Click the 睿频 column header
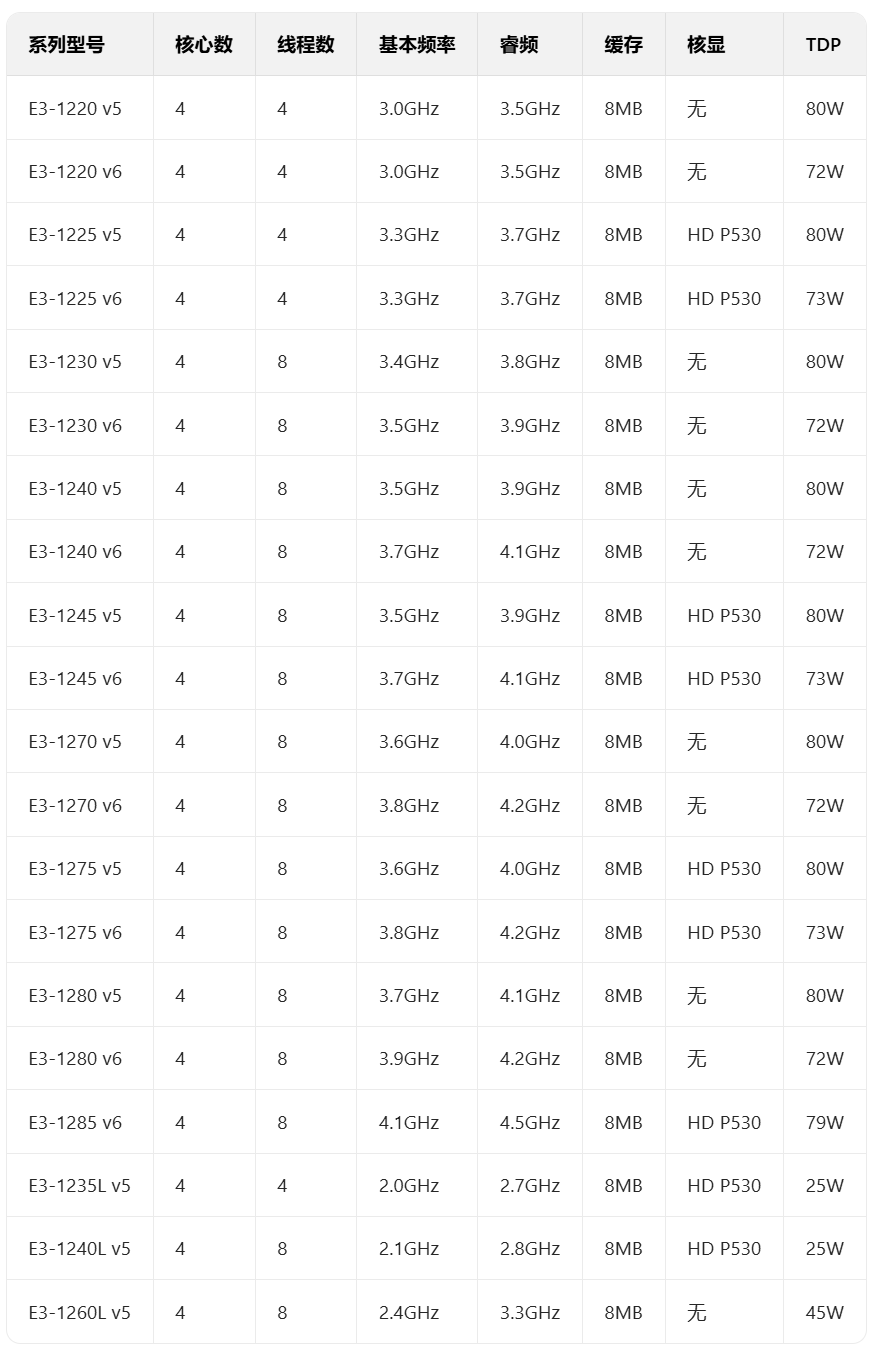Image resolution: width=872 pixels, height=1346 pixels. pyautogui.click(x=519, y=44)
